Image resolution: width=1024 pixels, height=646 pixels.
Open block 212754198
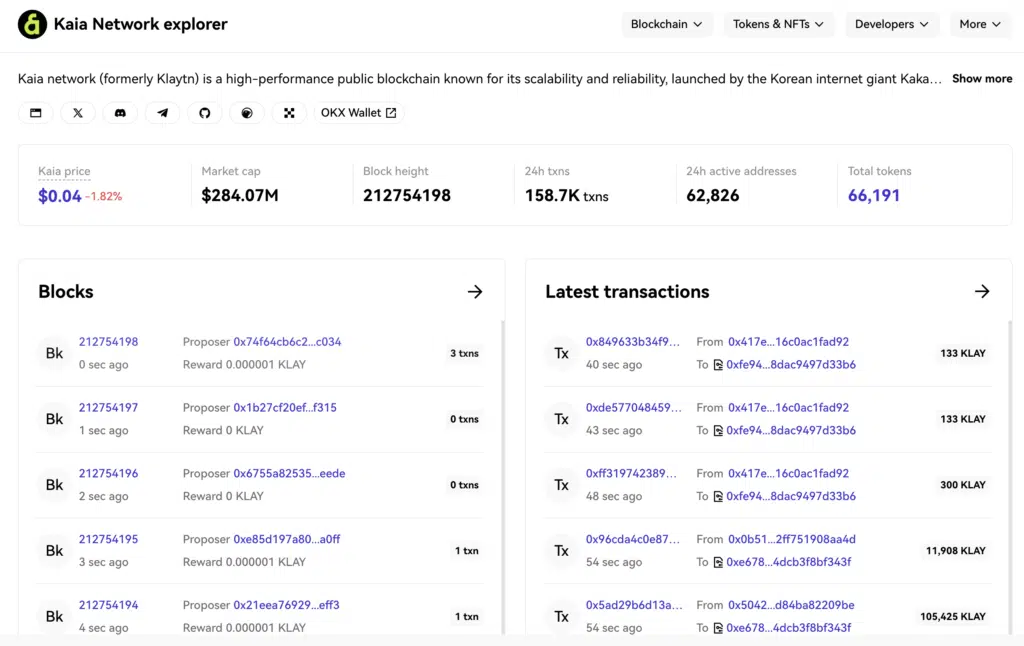pyautogui.click(x=108, y=342)
